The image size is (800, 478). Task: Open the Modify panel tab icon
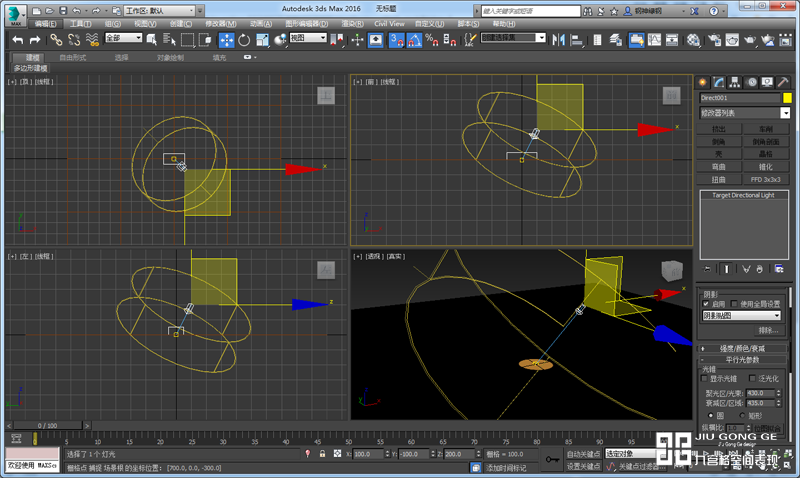(718, 81)
